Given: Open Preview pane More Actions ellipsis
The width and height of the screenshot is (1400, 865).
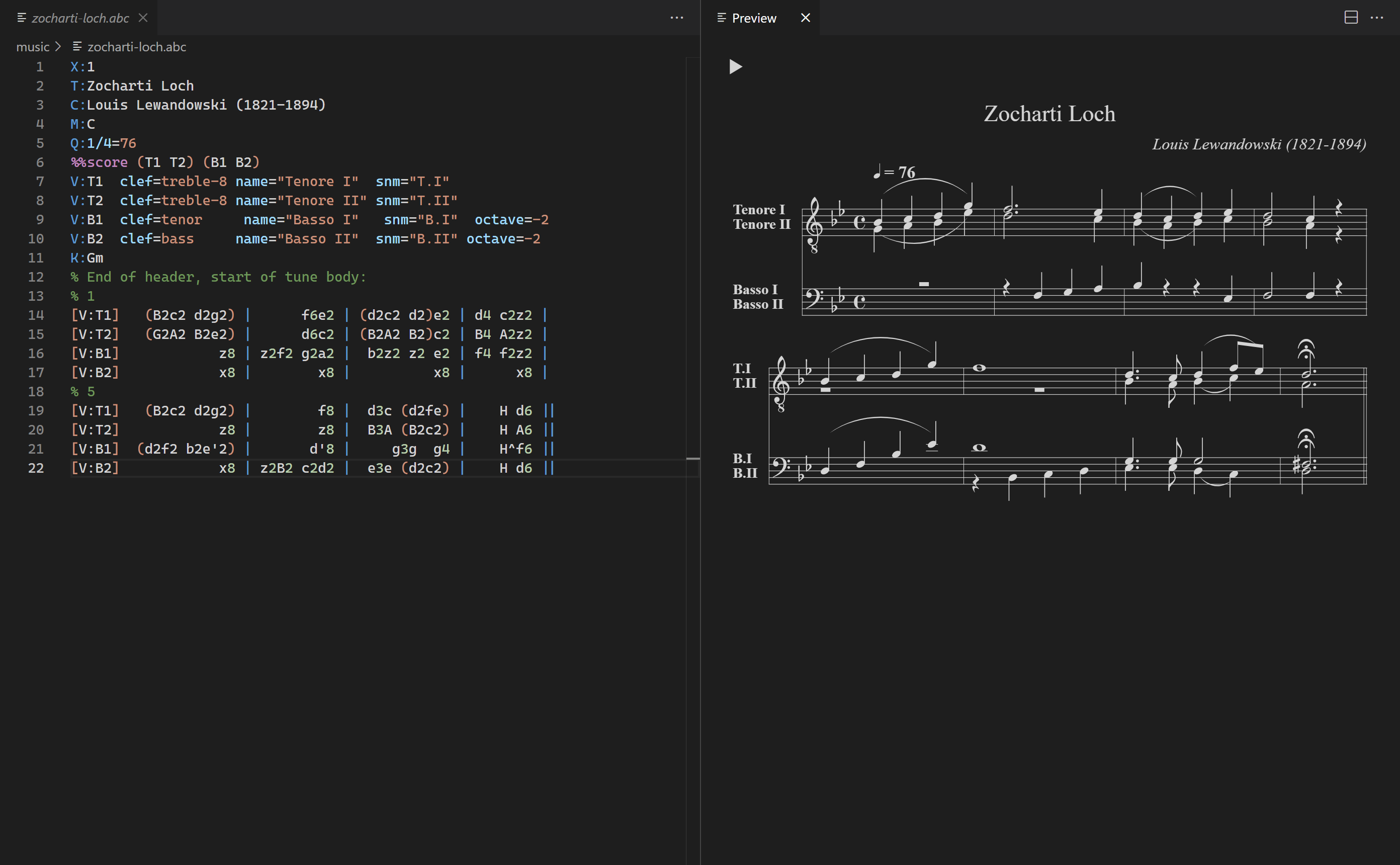Looking at the screenshot, I should click(x=1376, y=18).
